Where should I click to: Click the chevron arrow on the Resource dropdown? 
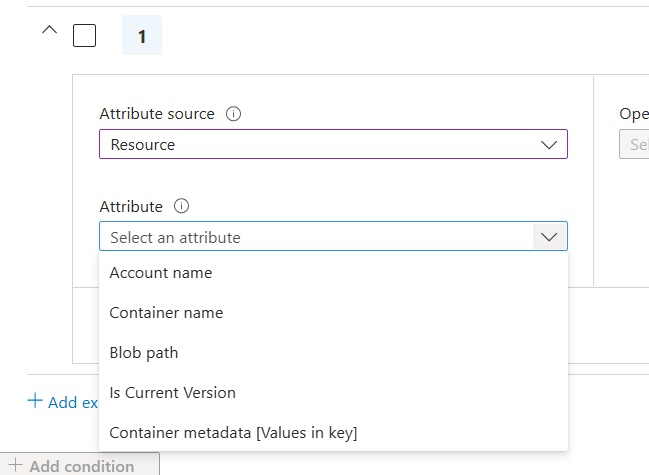(x=548, y=144)
